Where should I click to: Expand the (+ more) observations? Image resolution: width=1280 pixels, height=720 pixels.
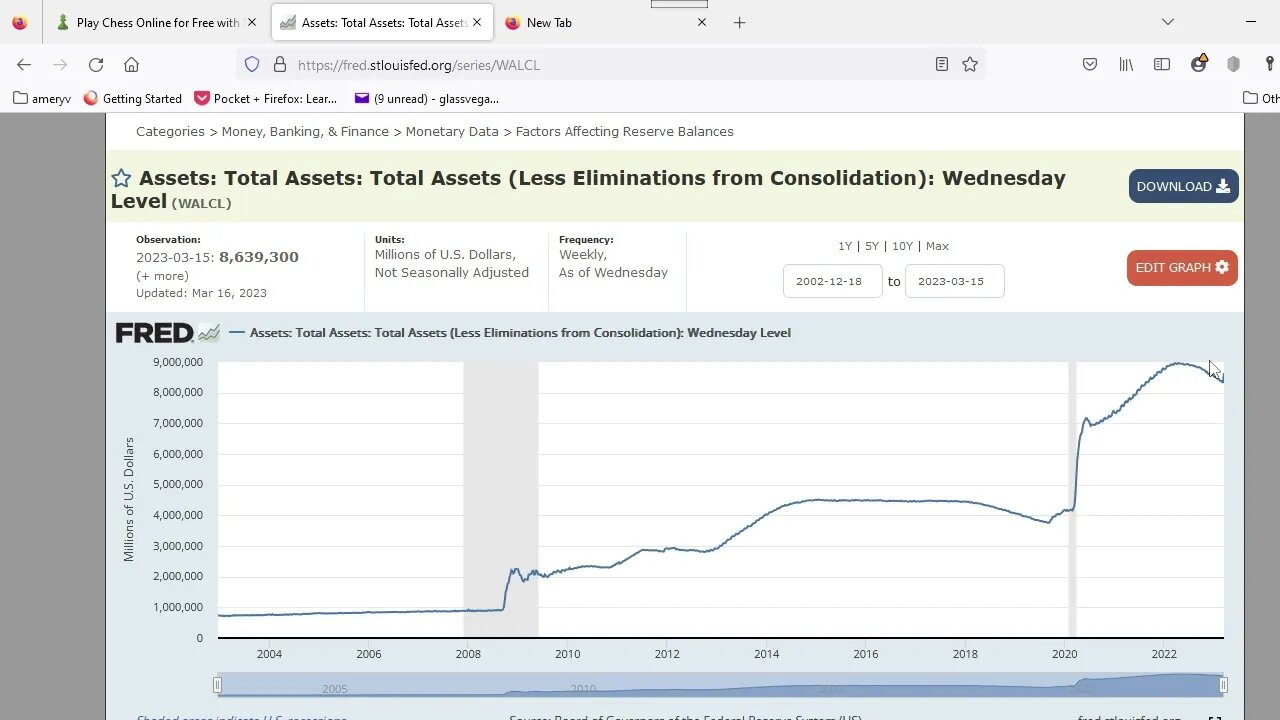point(162,276)
